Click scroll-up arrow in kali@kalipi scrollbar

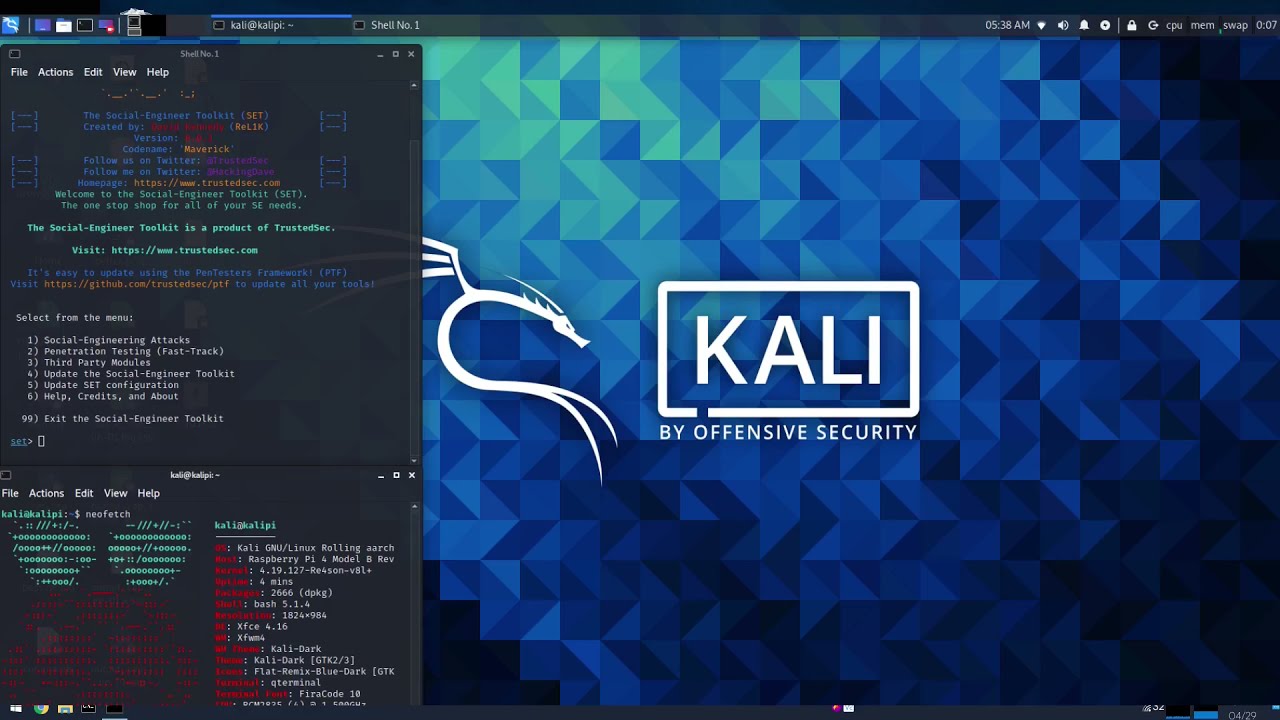(414, 507)
